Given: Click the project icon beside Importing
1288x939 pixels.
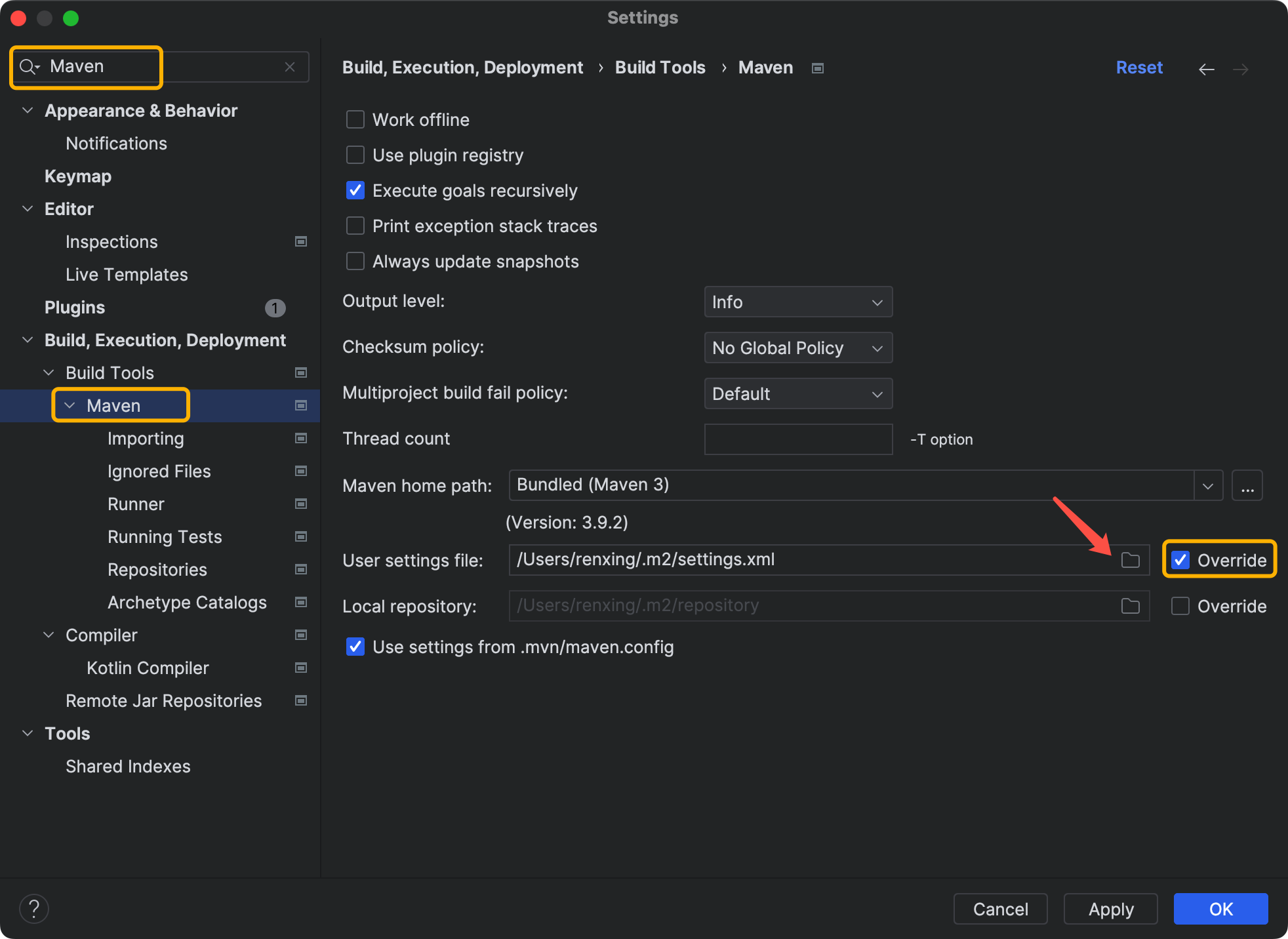Looking at the screenshot, I should 301,439.
